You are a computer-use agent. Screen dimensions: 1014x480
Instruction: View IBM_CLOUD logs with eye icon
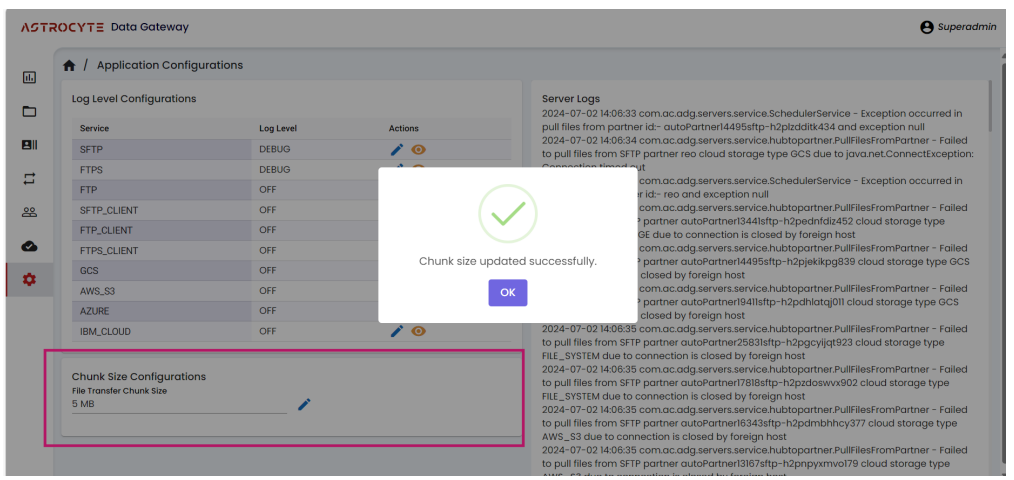click(419, 331)
